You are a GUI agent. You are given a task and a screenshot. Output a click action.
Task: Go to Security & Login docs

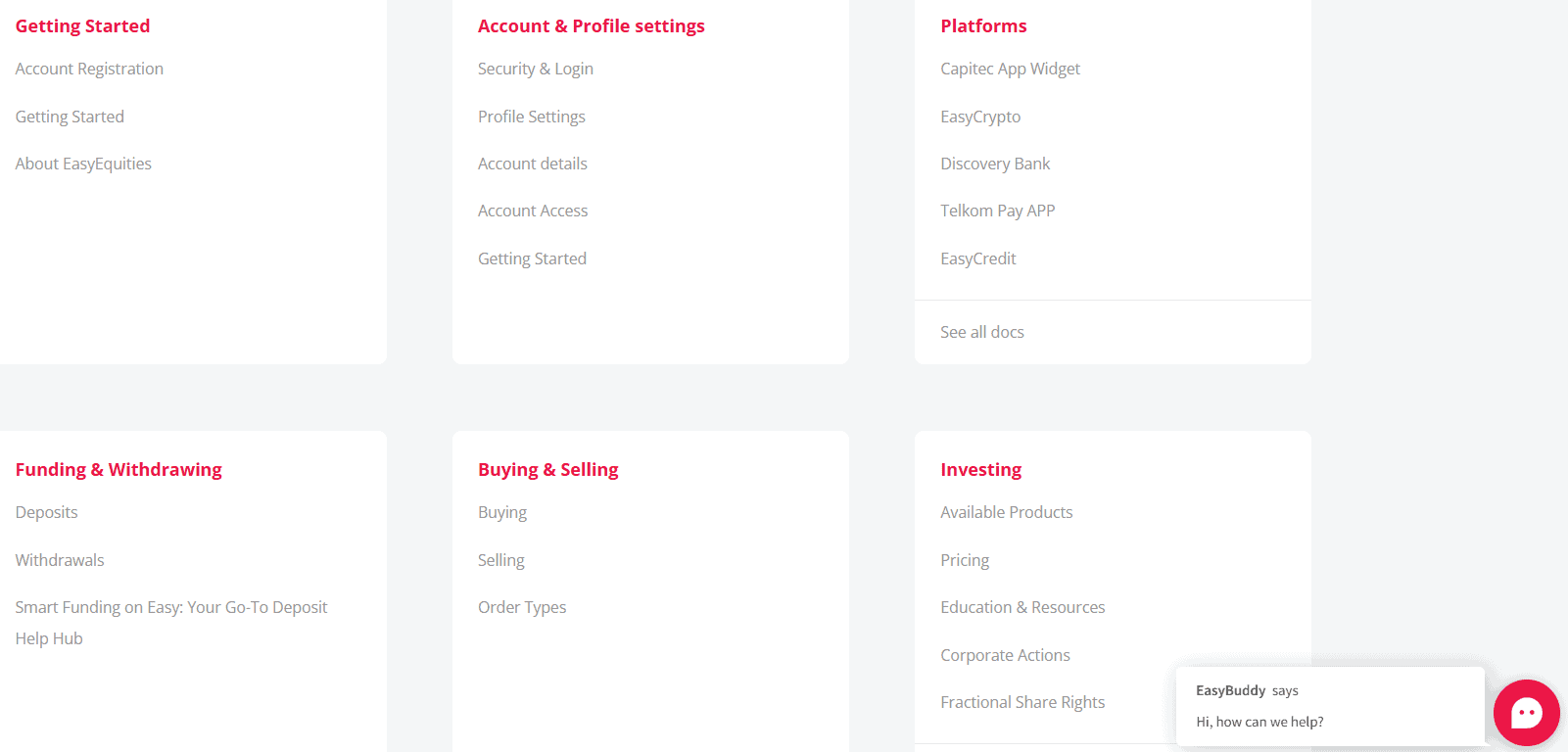click(536, 69)
